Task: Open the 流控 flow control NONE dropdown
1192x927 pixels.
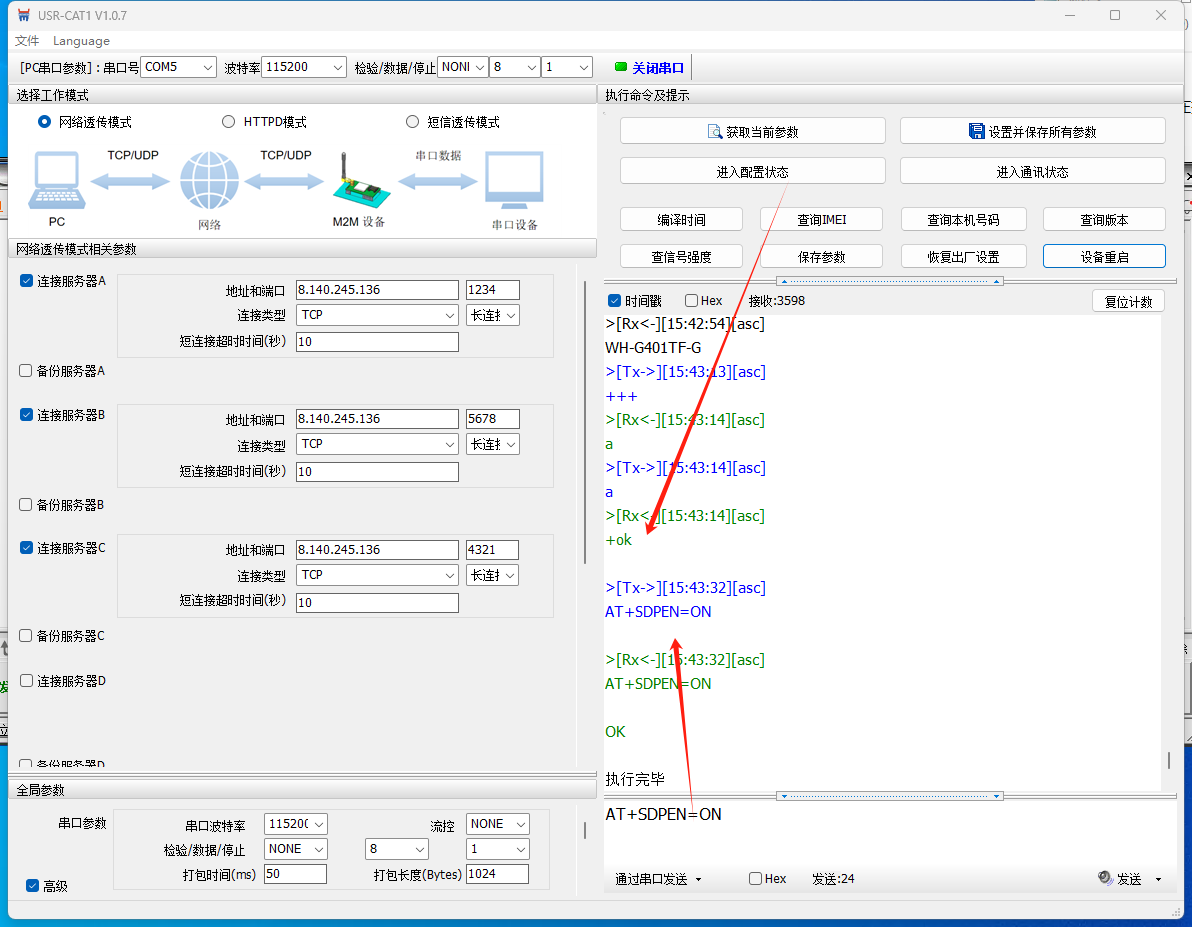Action: [498, 824]
